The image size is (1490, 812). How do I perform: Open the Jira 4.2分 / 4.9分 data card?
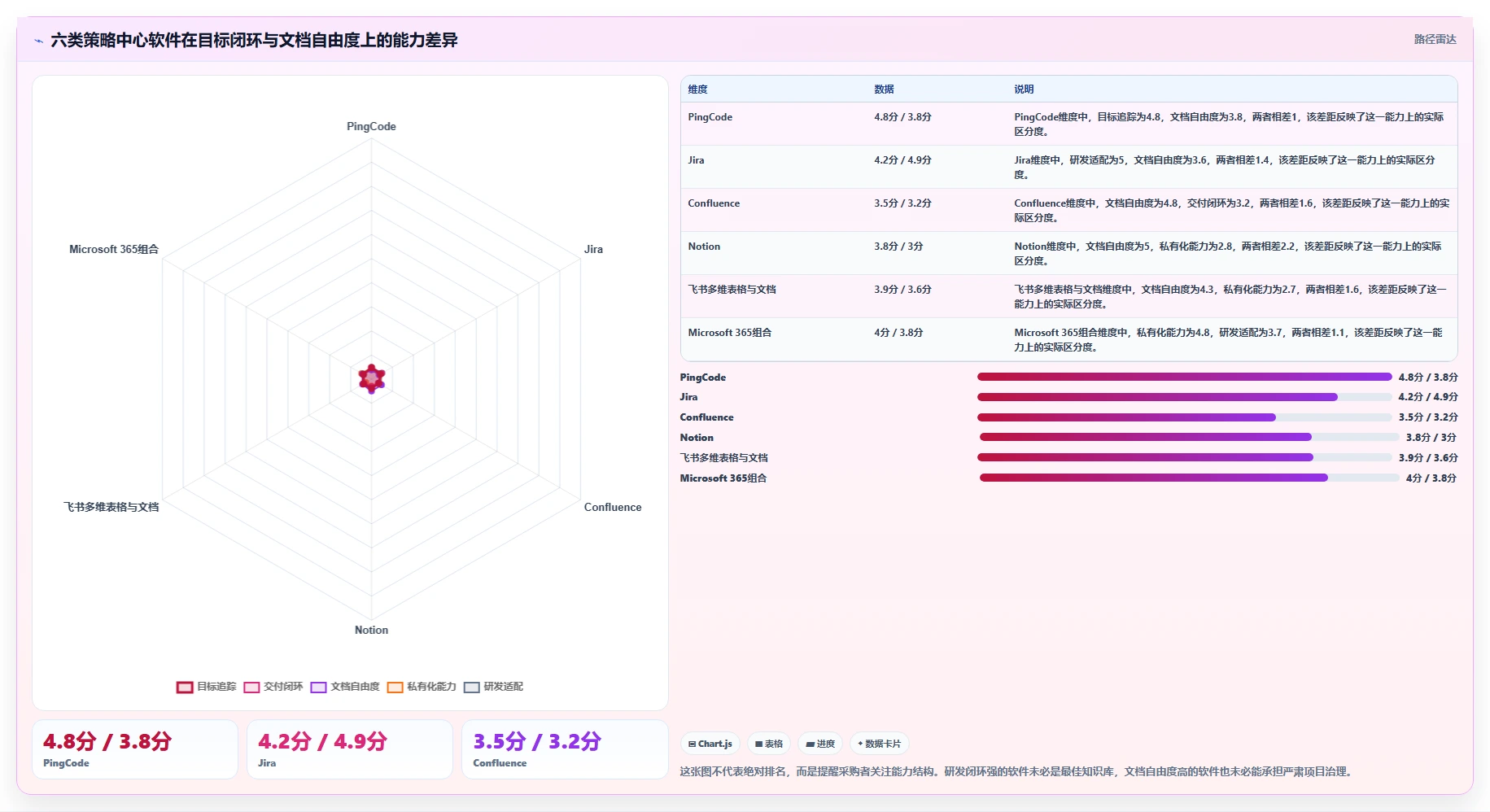tap(350, 749)
